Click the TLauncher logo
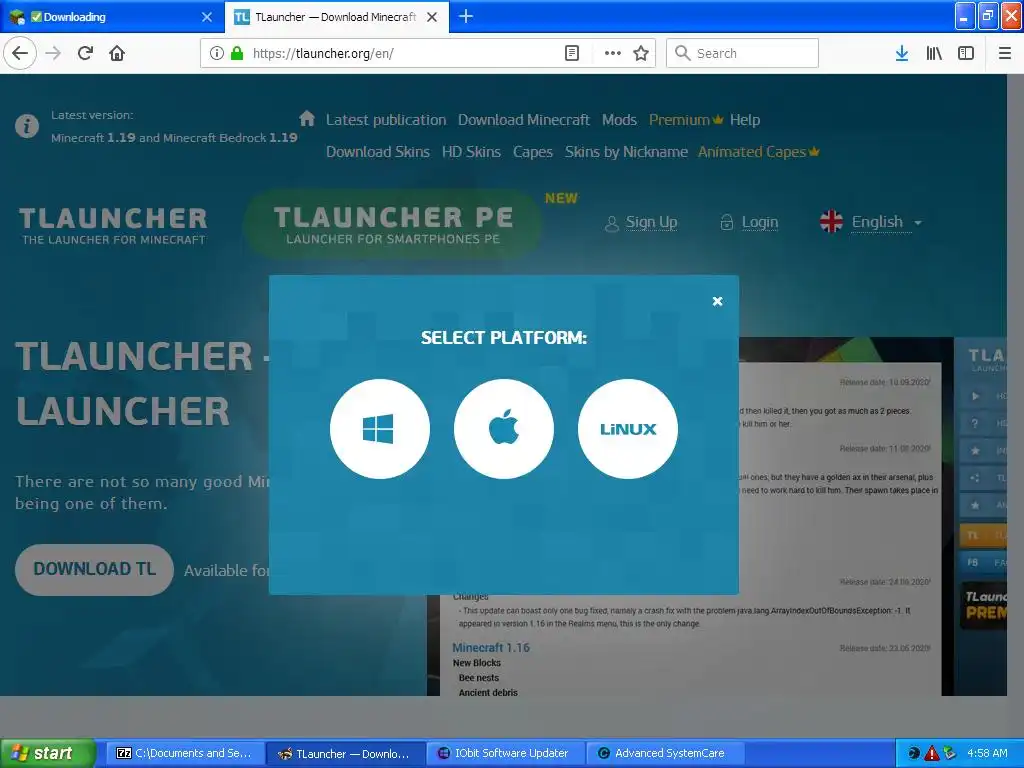This screenshot has height=768, width=1024. 113,226
